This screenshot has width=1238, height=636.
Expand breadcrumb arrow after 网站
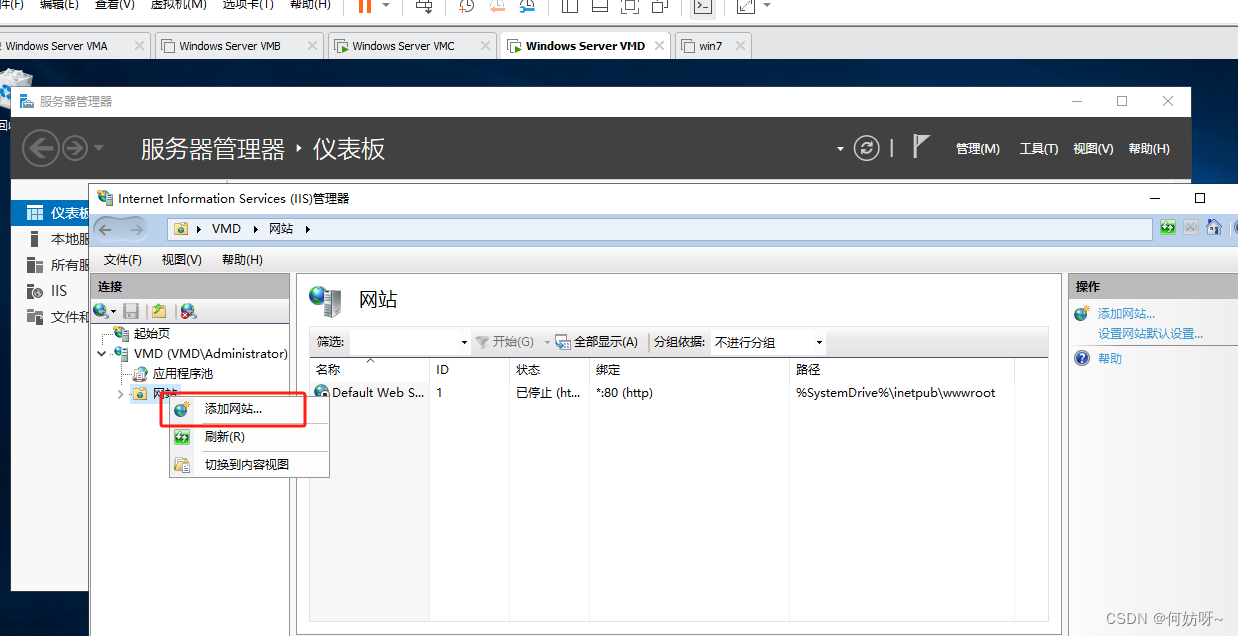(308, 229)
